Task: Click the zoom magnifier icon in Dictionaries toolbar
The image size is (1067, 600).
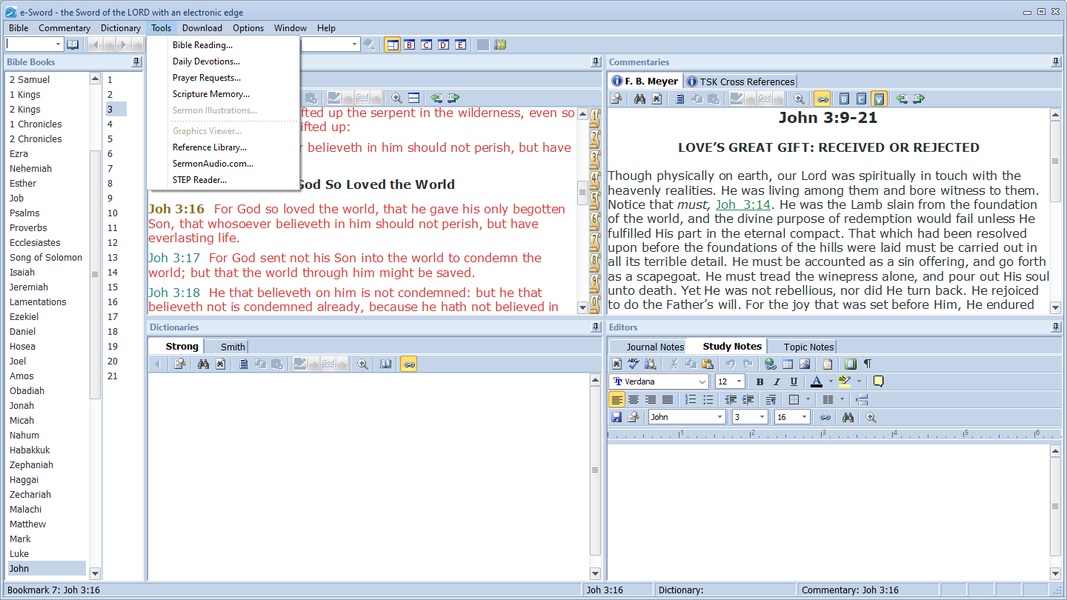Action: (x=362, y=364)
